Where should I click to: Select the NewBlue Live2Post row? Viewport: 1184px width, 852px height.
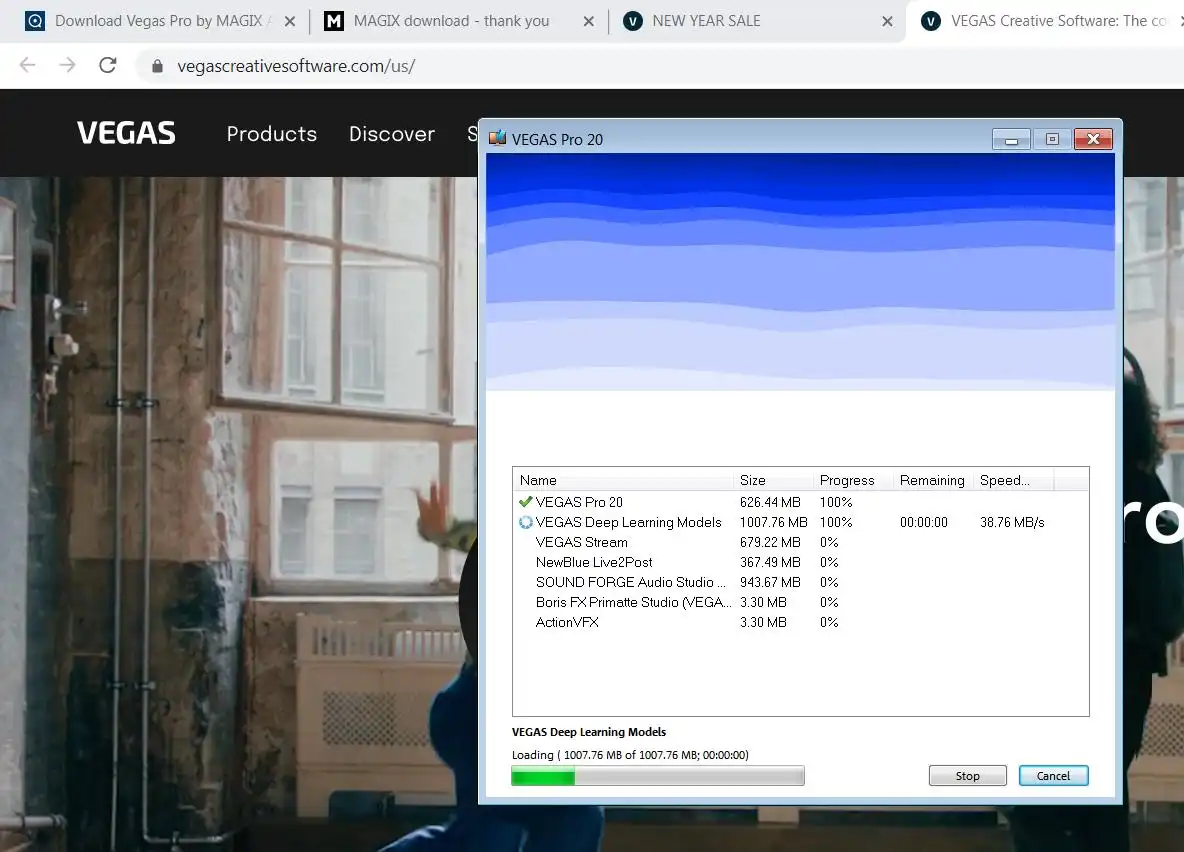[x=800, y=562]
